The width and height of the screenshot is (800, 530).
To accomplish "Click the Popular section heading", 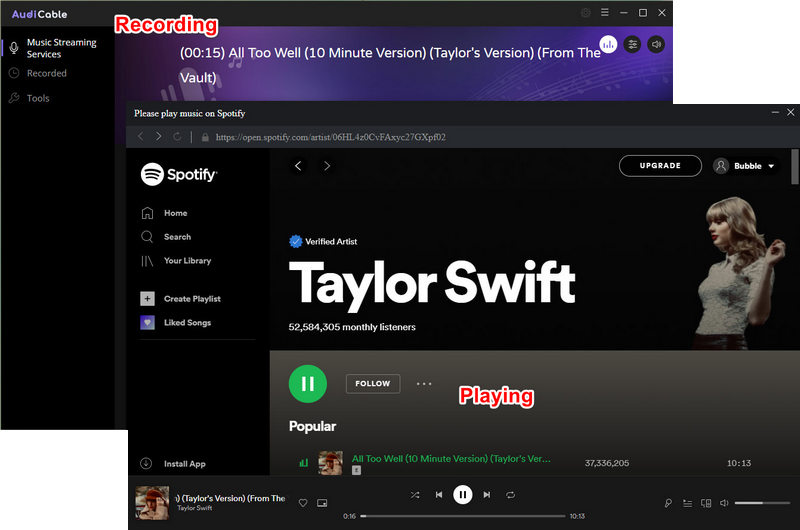I will (312, 426).
